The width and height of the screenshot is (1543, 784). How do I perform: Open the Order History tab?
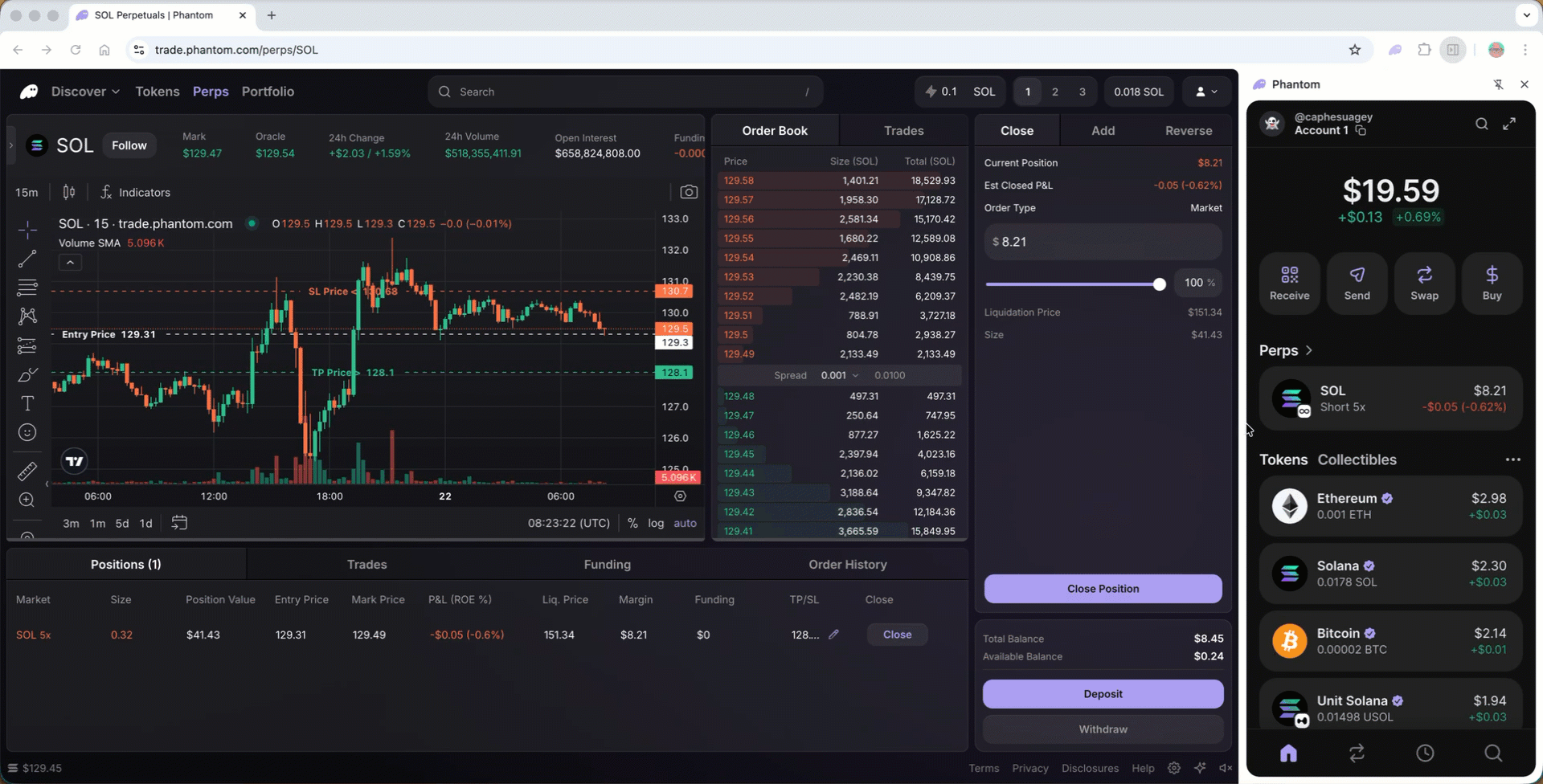point(847,564)
